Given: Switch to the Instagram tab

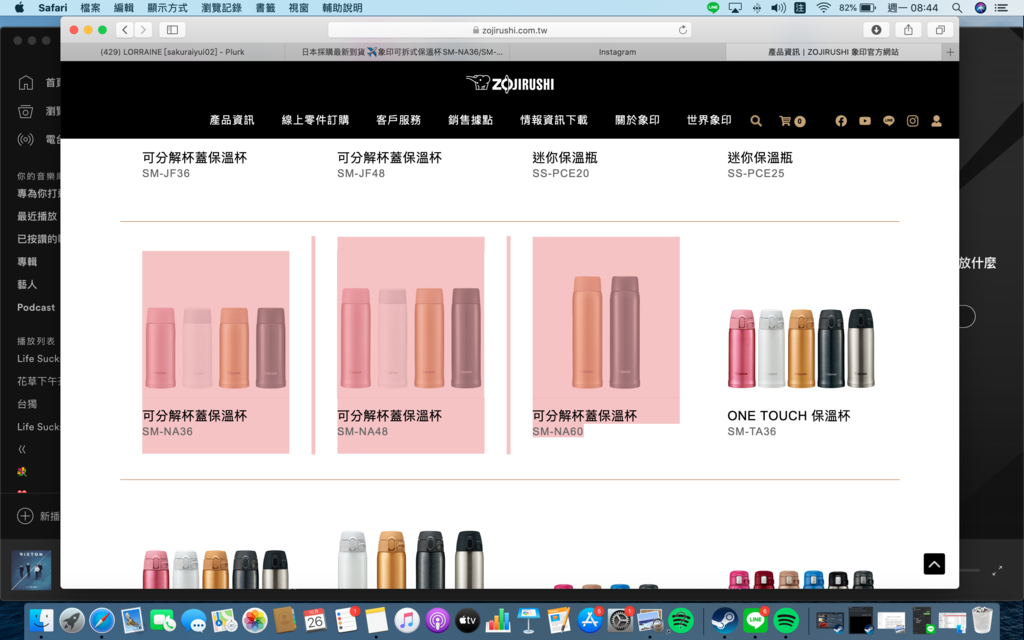Looking at the screenshot, I should pos(617,52).
